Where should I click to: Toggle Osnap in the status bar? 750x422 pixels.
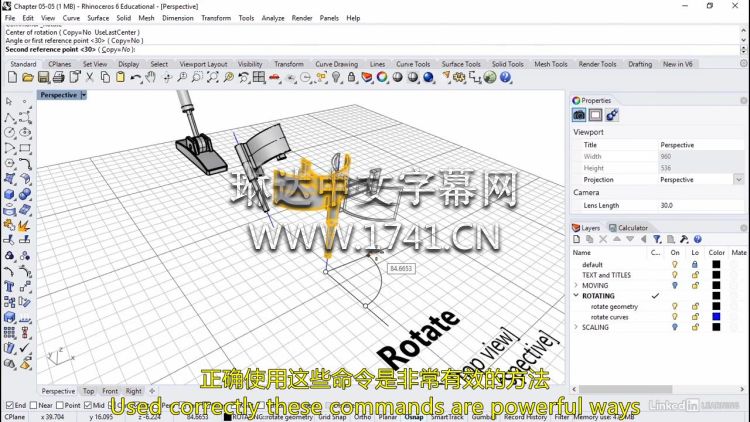tap(414, 417)
